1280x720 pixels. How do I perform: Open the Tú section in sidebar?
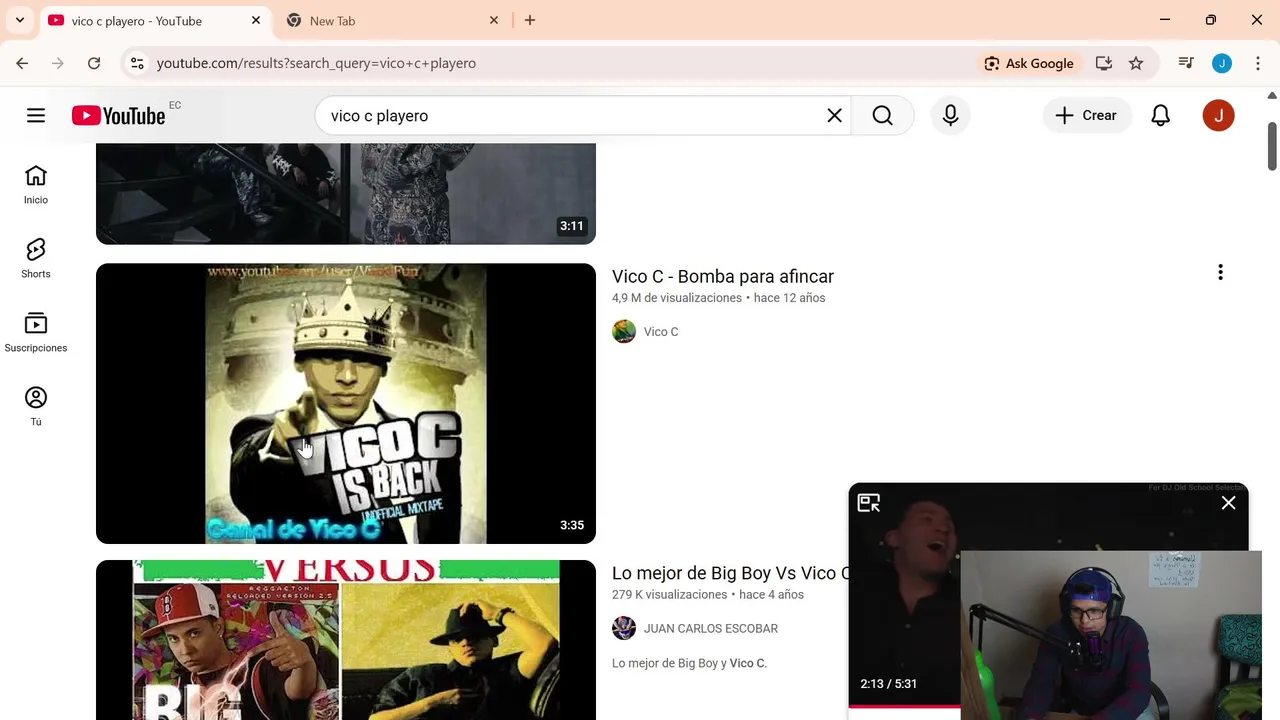36,407
